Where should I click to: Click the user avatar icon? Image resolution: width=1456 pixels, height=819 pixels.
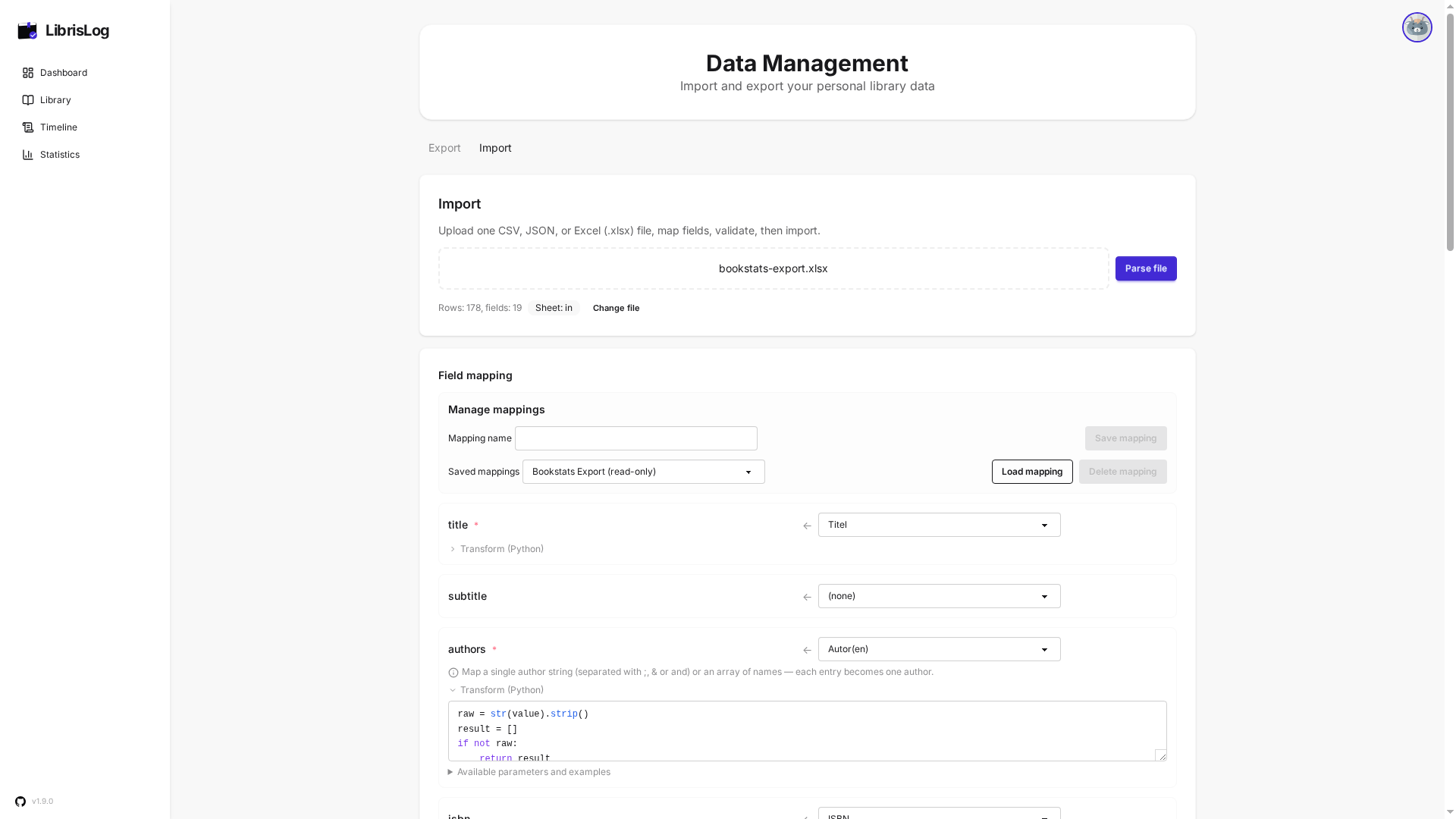pyautogui.click(x=1417, y=27)
